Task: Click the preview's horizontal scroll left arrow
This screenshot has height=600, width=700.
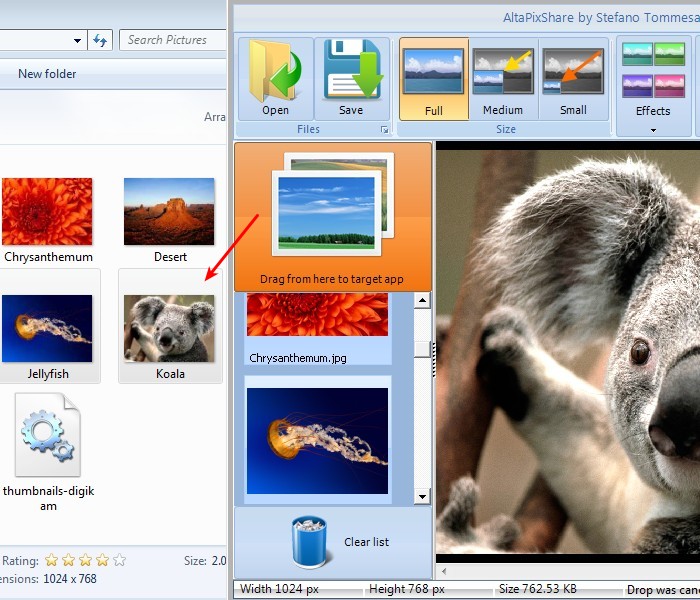Action: click(444, 571)
